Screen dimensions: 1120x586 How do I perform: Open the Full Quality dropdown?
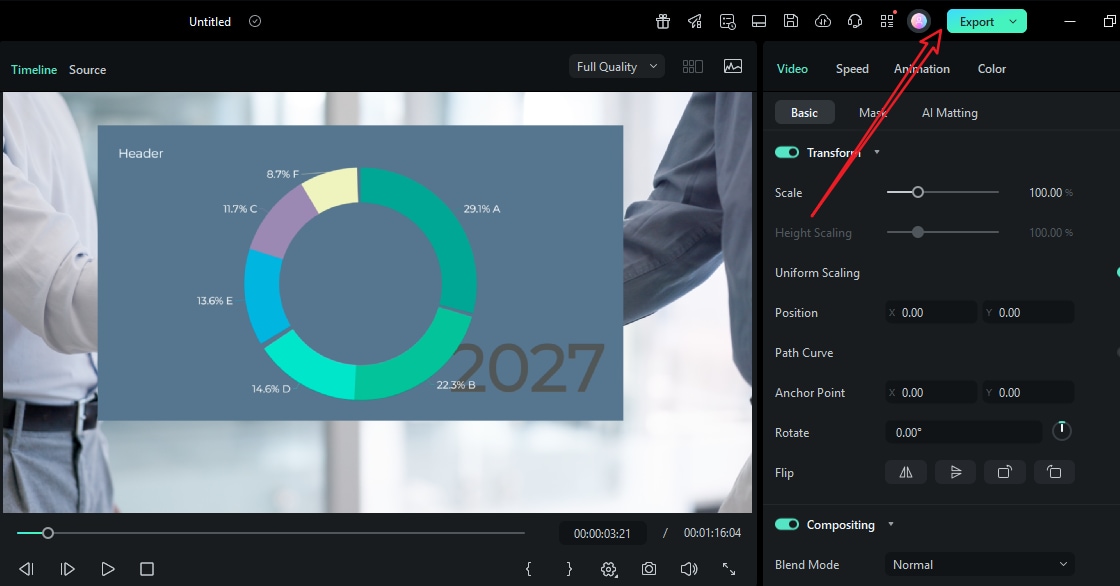[x=616, y=66]
